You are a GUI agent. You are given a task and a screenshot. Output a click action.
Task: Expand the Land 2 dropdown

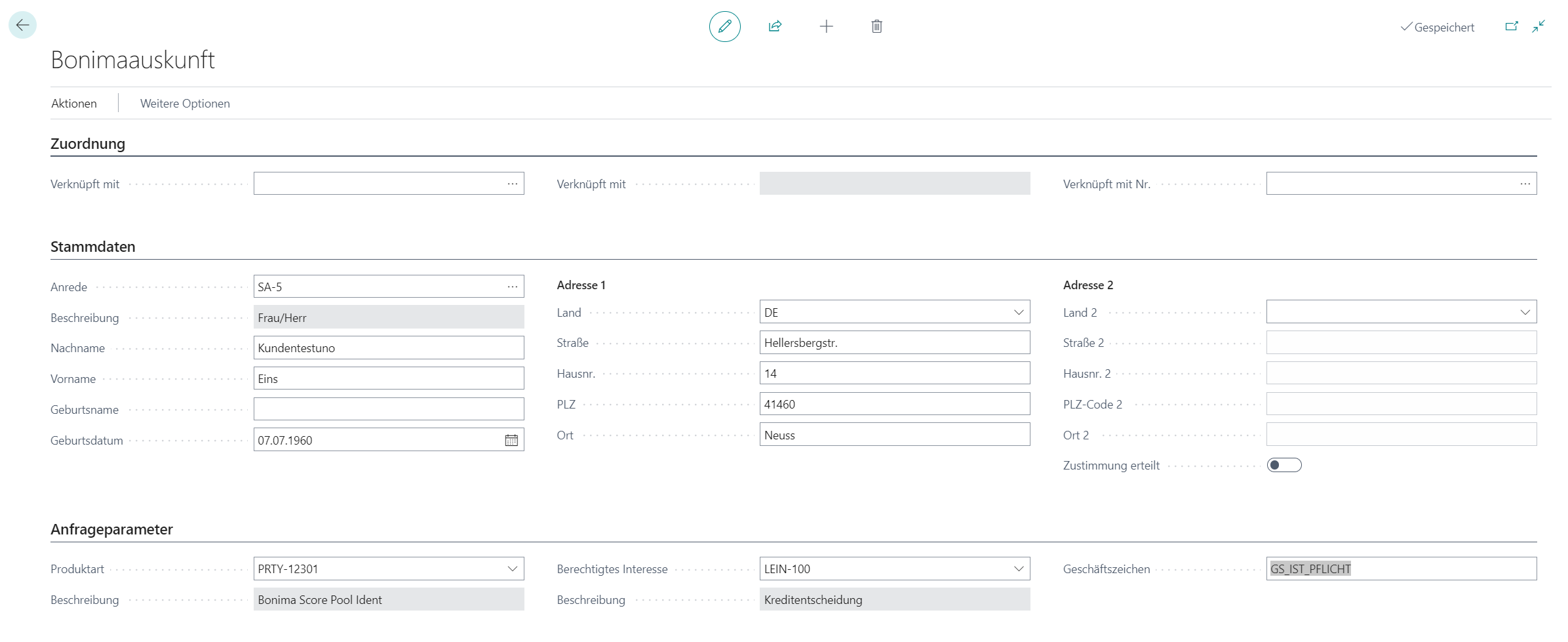click(x=1525, y=312)
